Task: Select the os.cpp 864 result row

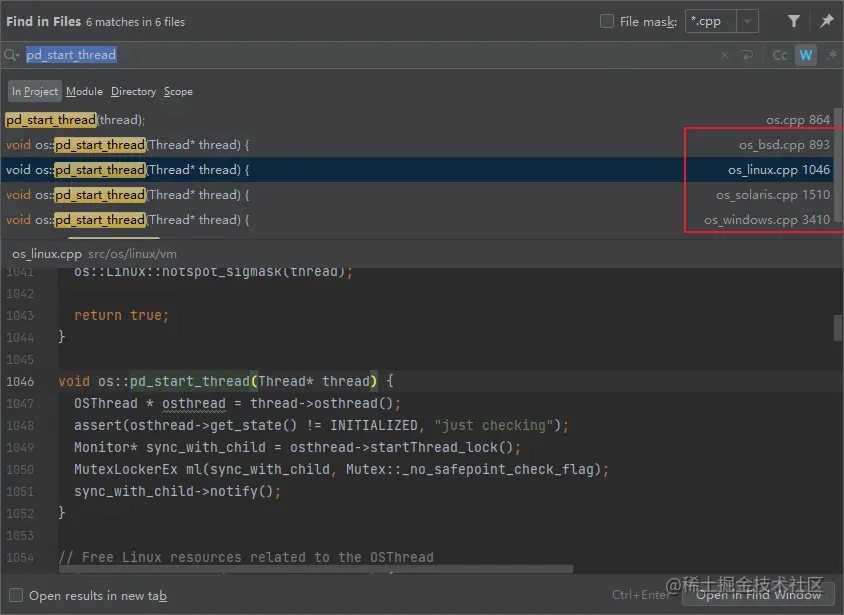Action: (x=417, y=120)
